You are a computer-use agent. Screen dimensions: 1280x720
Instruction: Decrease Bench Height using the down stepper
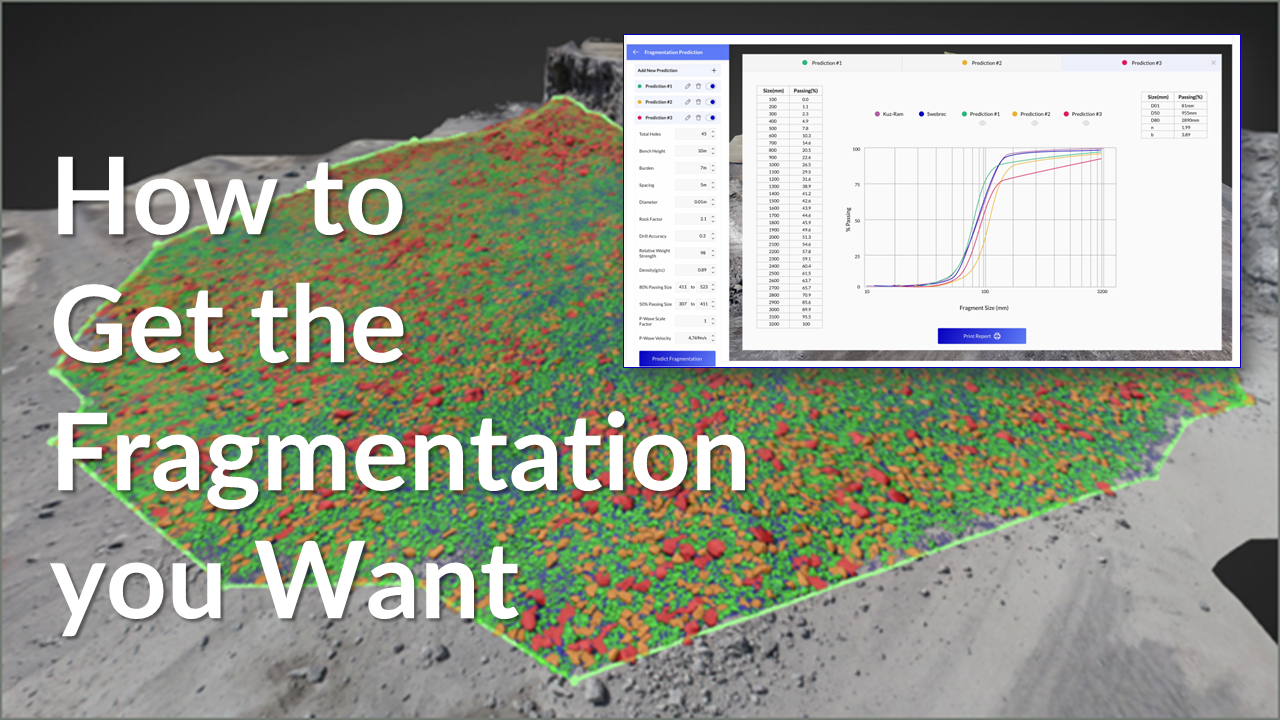(712, 151)
